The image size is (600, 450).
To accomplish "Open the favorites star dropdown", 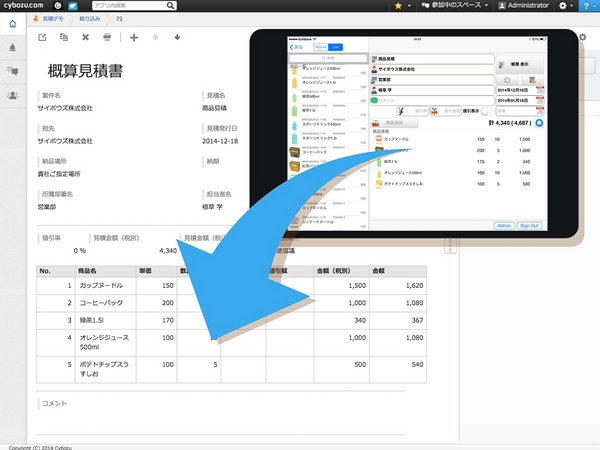I will coord(403,6).
